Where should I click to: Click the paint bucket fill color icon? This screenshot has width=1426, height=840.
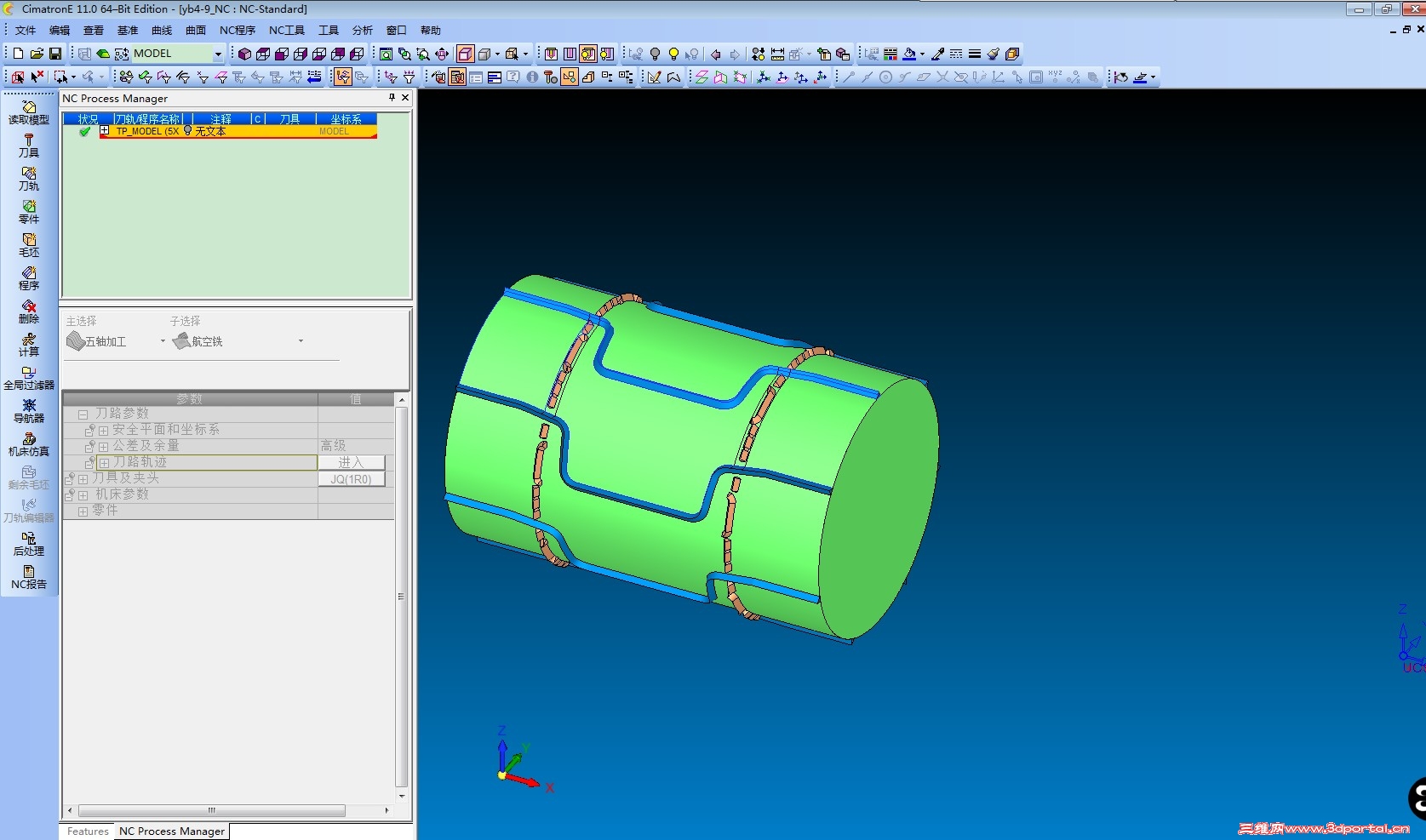point(909,54)
